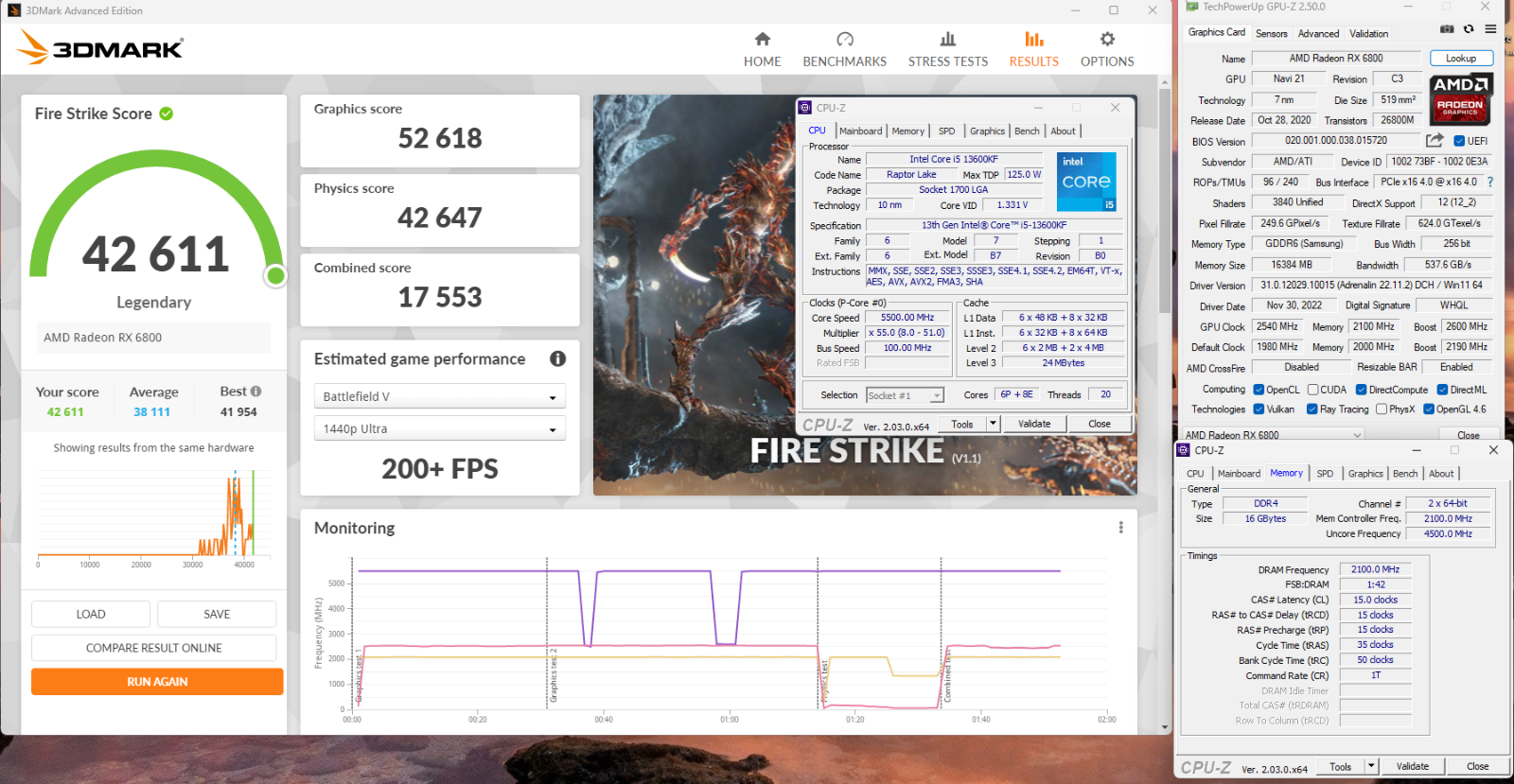This screenshot has width=1514, height=784.
Task: Click the 3DMark logo
Action: (x=100, y=46)
